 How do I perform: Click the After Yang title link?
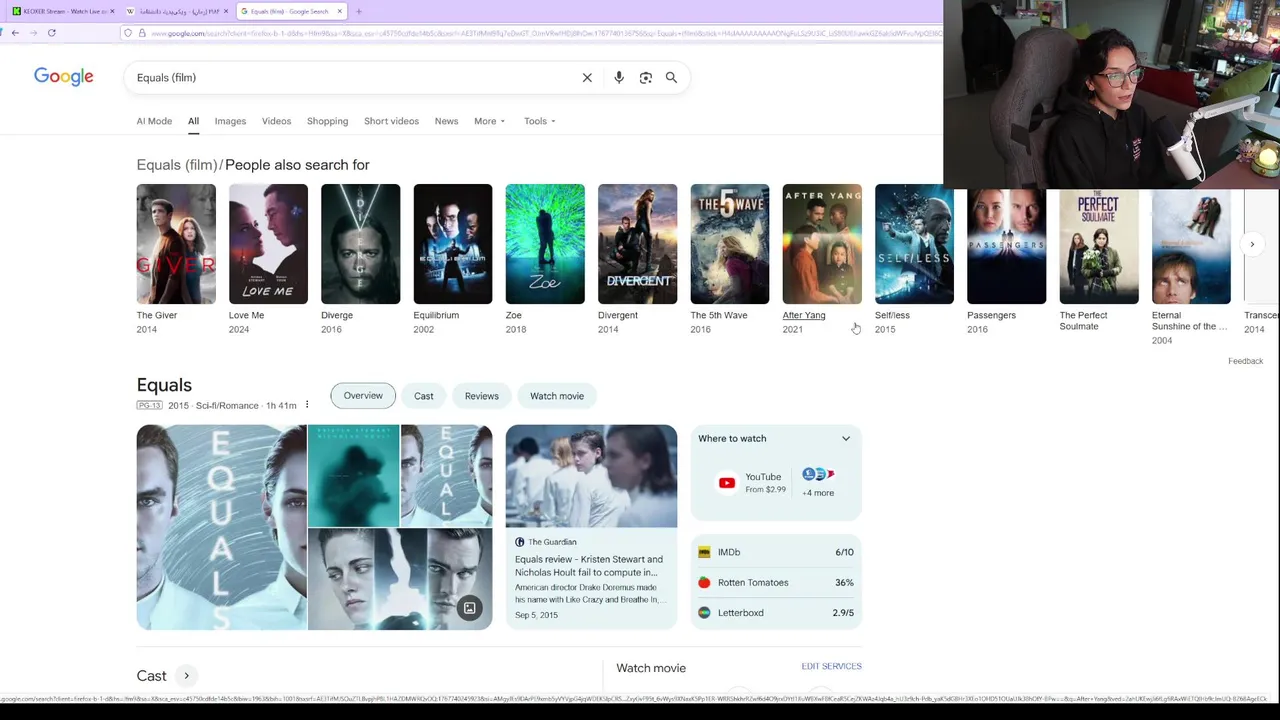click(x=804, y=315)
